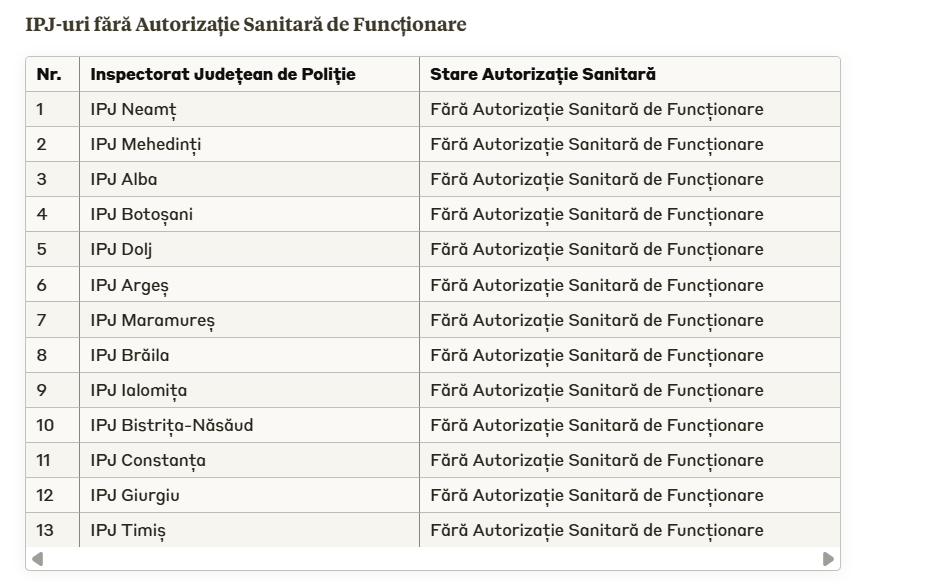Select the 'IPJ Maramureș' cell
Image resolution: width=936 pixels, height=582 pixels.
pos(152,320)
